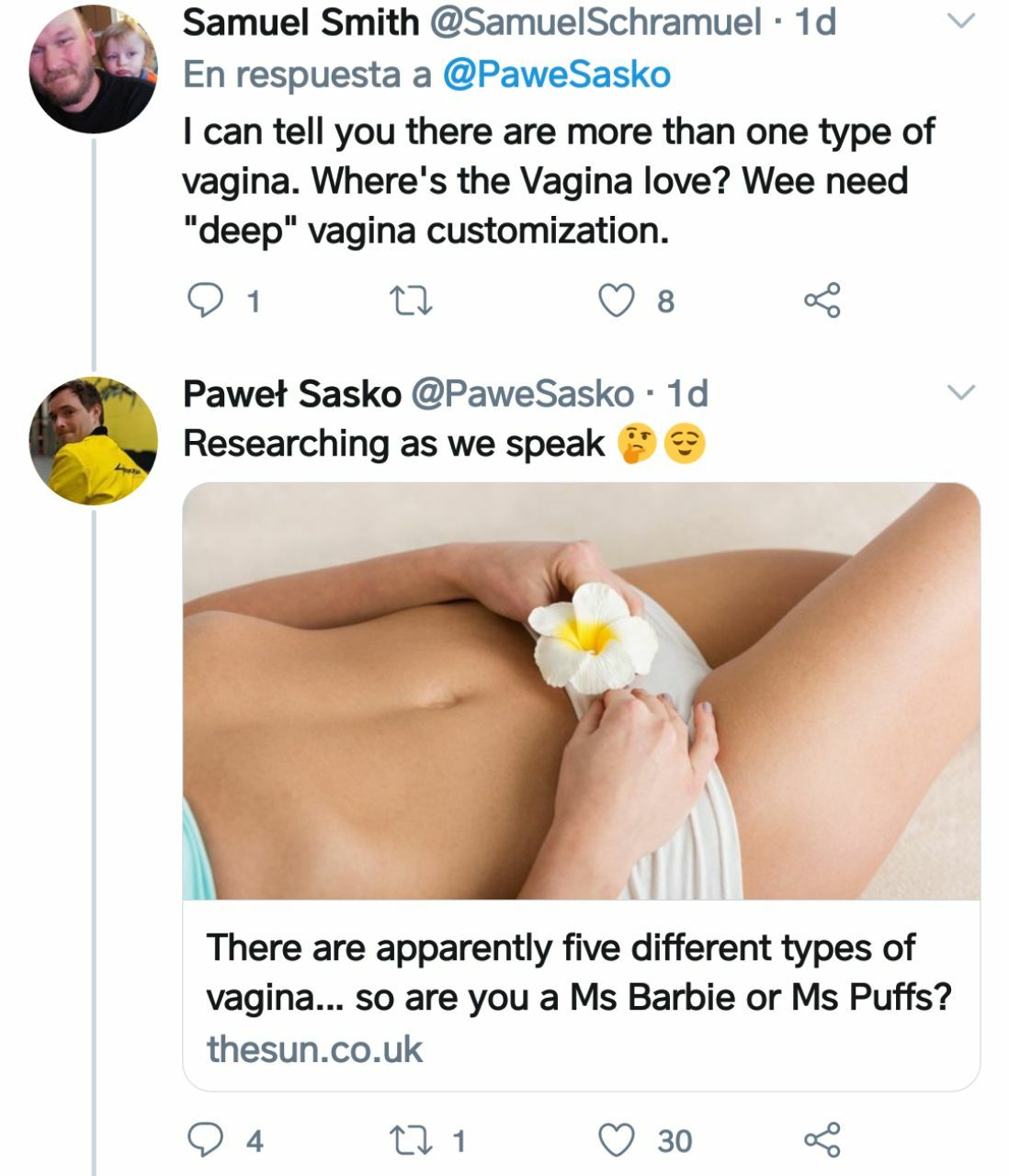This screenshot has height=1176, width=1009.
Task: Open the Samuel Smith display name
Action: (x=300, y=22)
